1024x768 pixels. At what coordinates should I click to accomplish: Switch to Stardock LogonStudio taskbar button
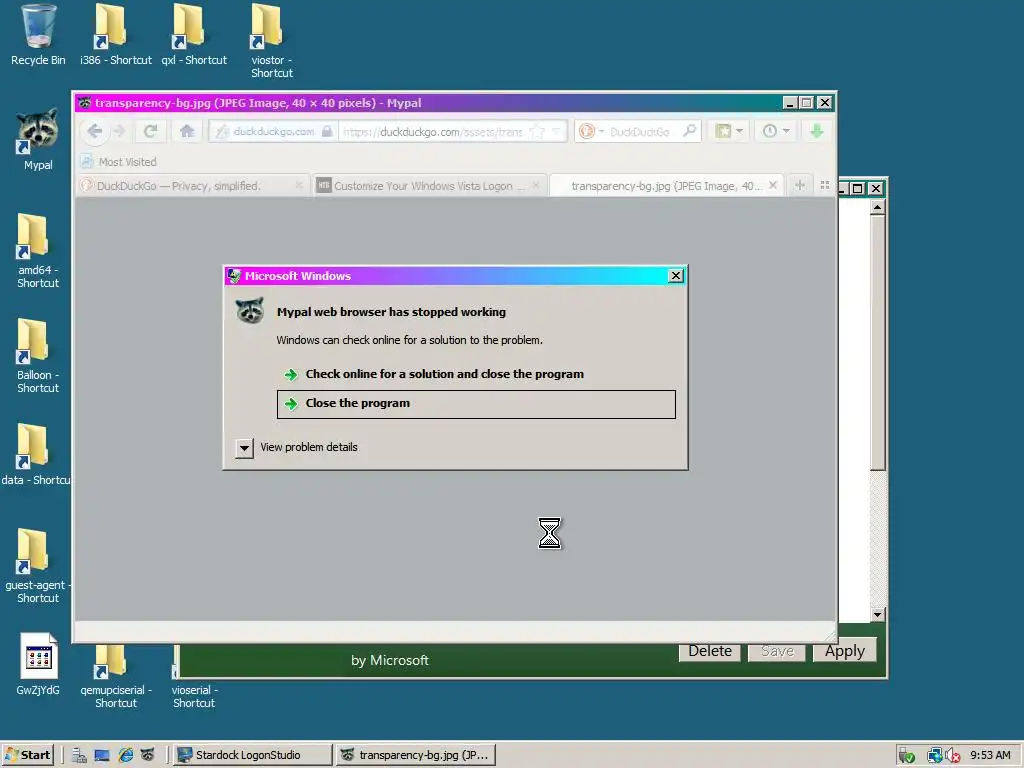pos(253,755)
